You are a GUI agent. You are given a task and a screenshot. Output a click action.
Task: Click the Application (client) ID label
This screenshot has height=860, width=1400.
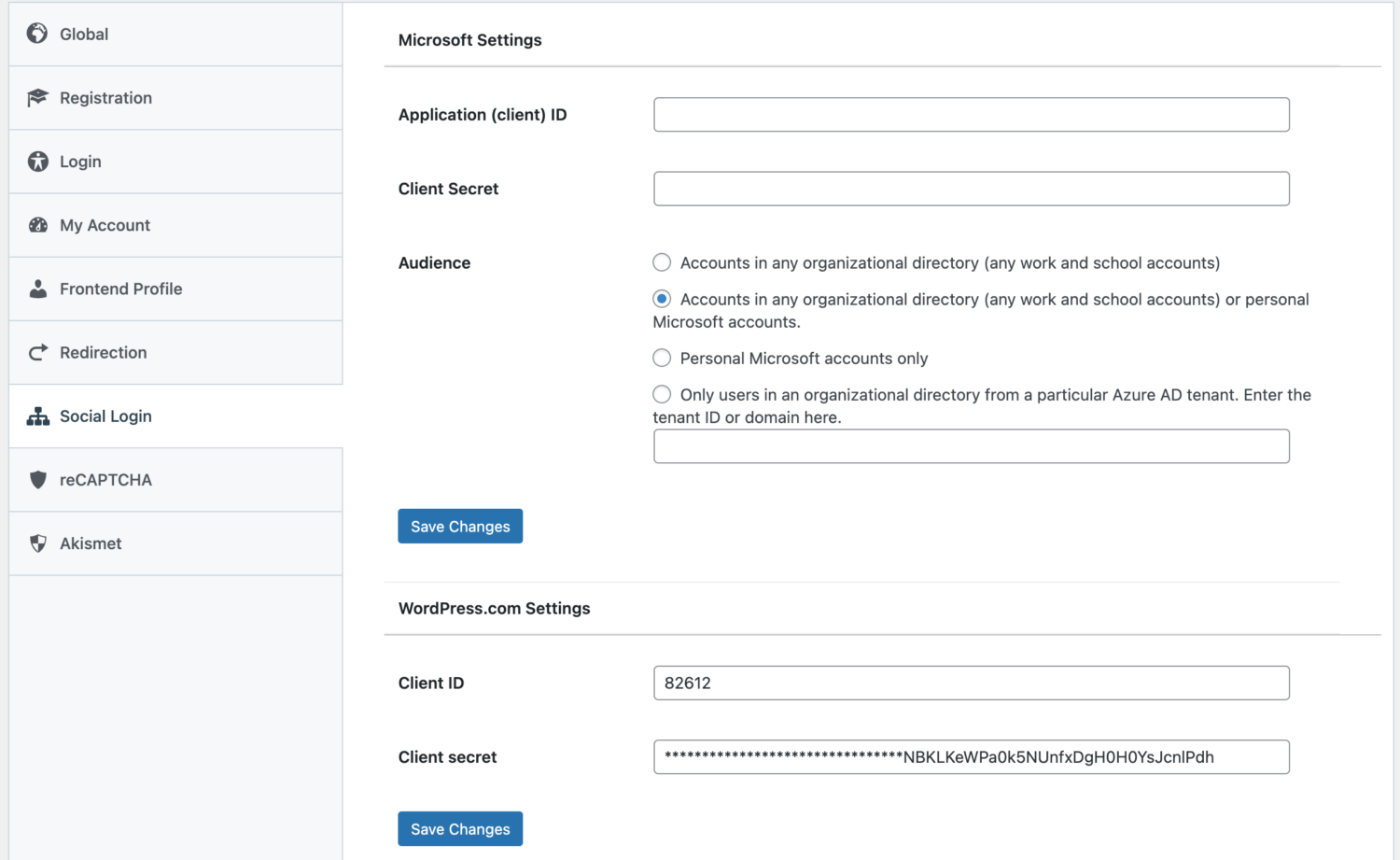483,115
